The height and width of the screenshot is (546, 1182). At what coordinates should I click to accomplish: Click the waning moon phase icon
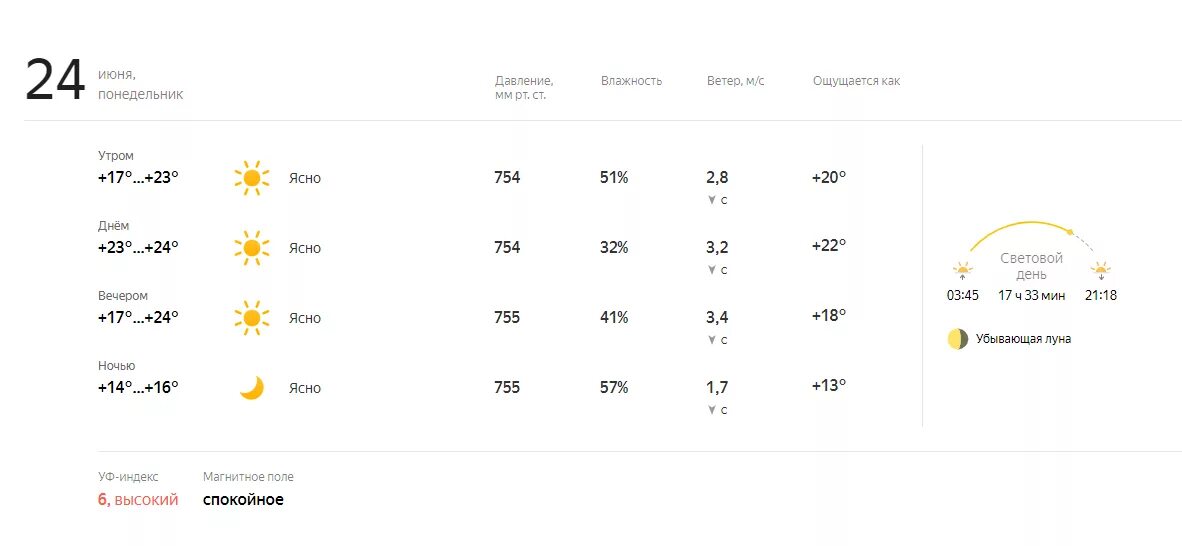click(957, 339)
